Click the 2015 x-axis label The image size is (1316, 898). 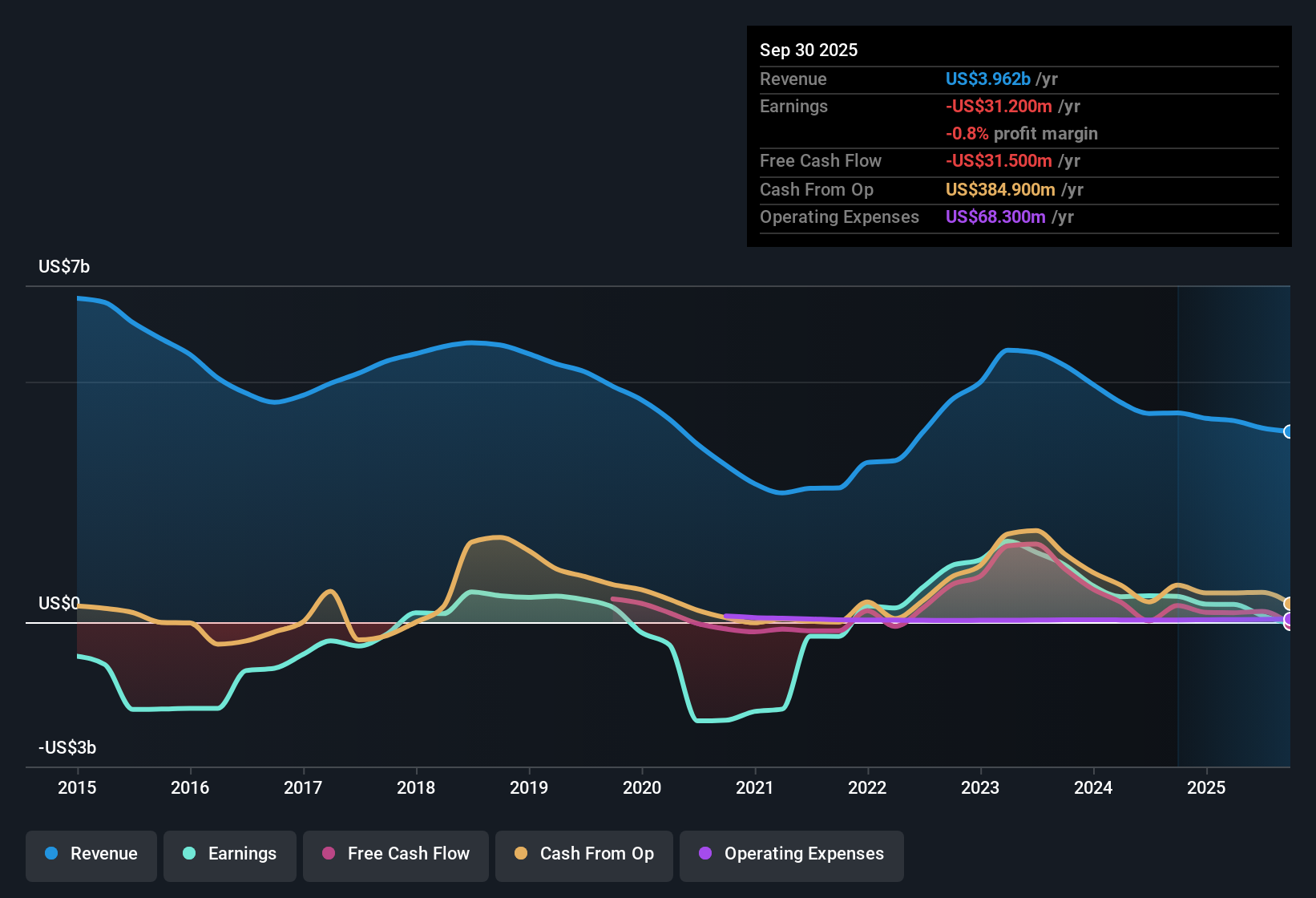pos(77,787)
